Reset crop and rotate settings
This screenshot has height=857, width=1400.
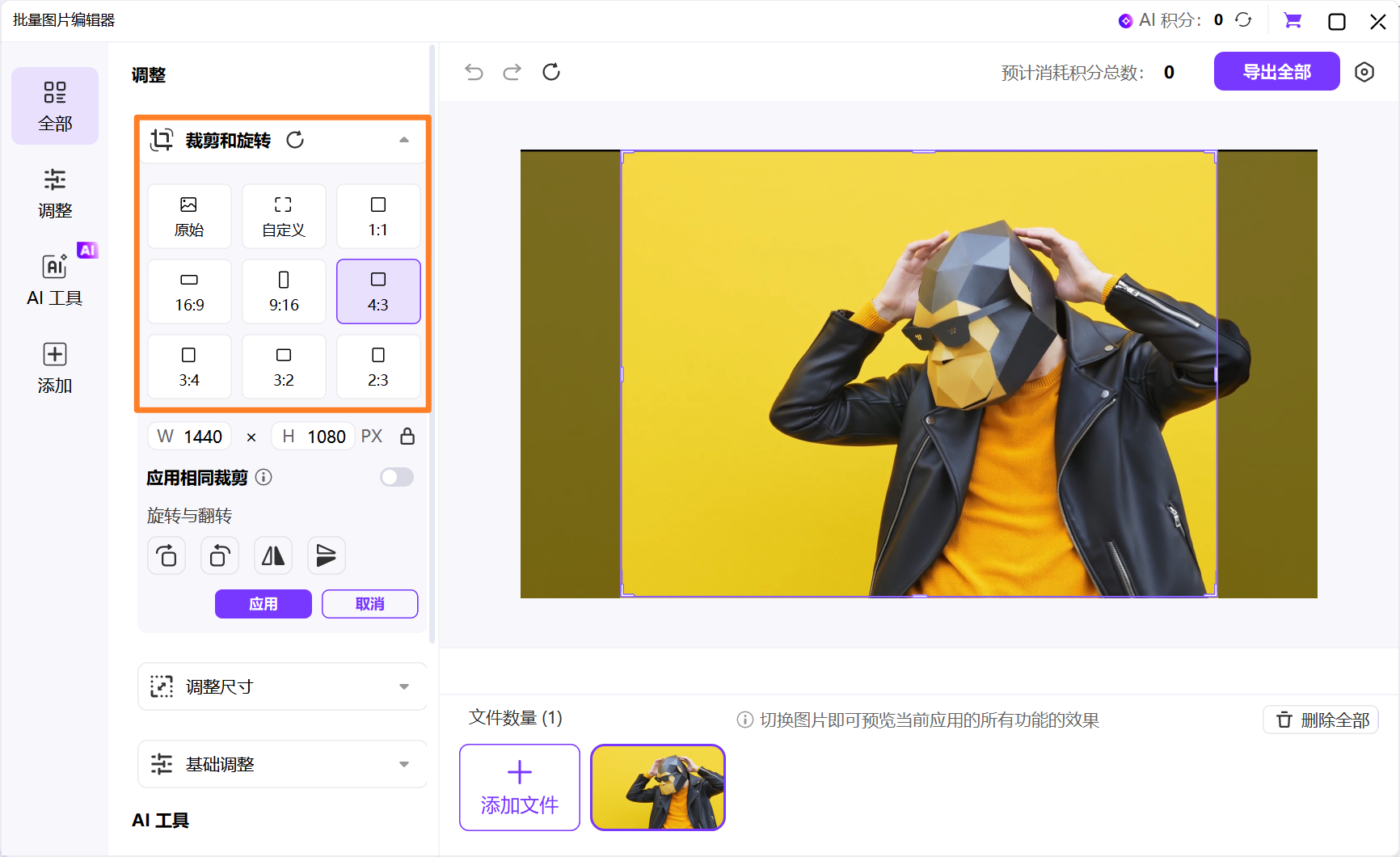pos(295,140)
